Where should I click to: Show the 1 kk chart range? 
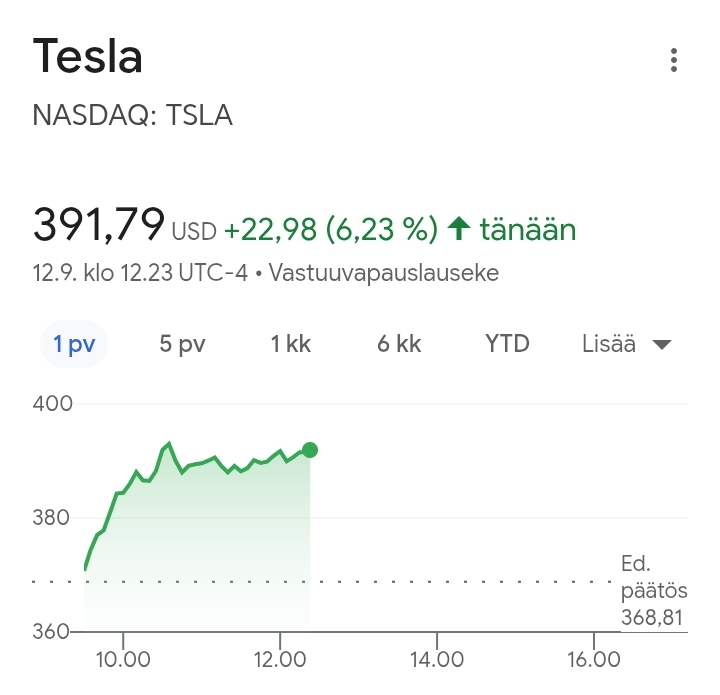pyautogui.click(x=291, y=344)
